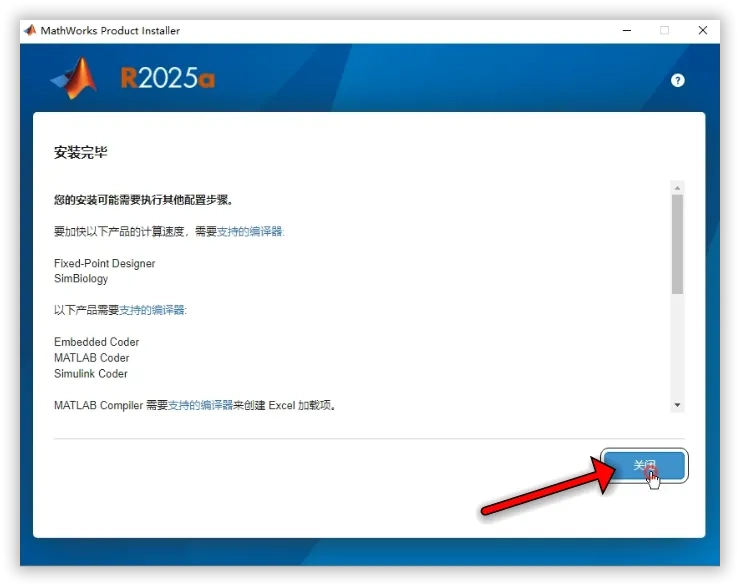The width and height of the screenshot is (740, 587).
Task: Click the blue 关闭 button
Action: click(x=644, y=465)
